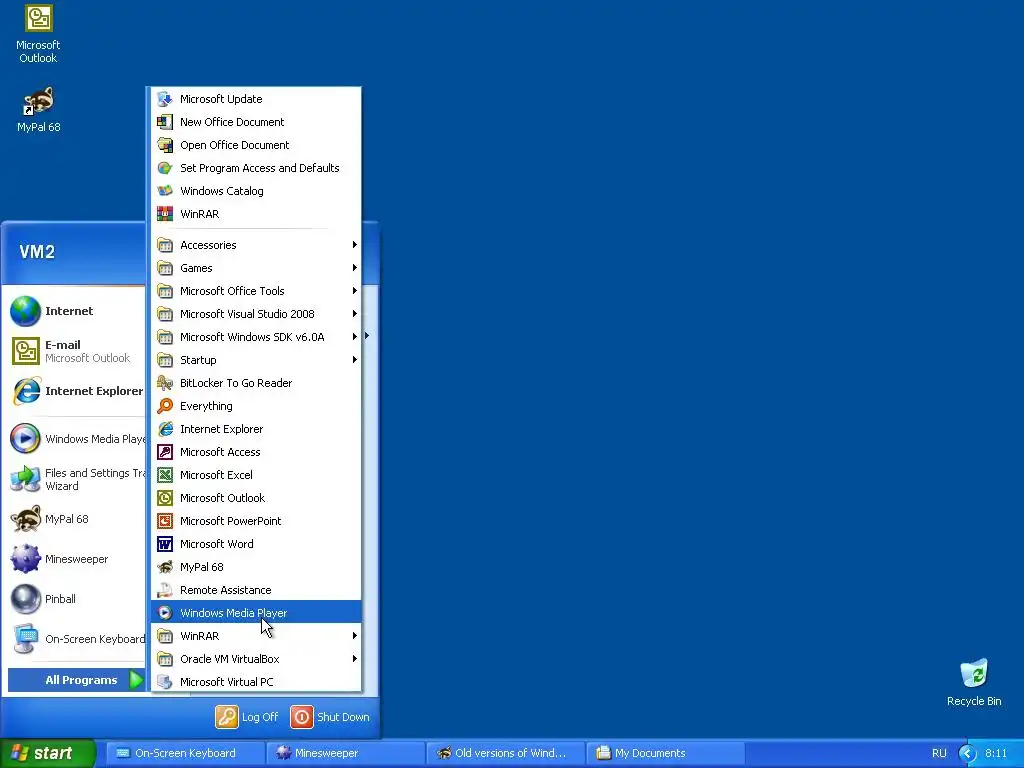This screenshot has height=768, width=1024.
Task: Switch to On-Screen Keyboard taskbar button
Action: pos(185,753)
